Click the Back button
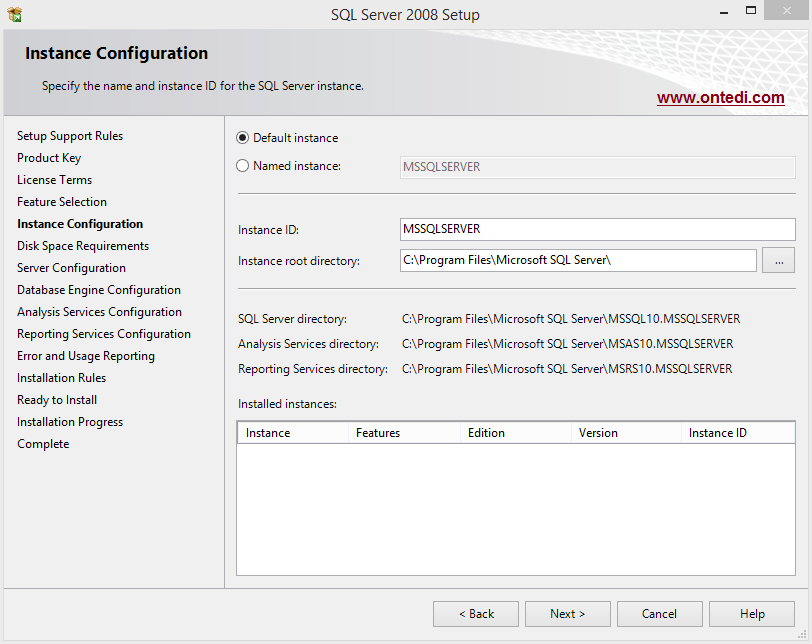This screenshot has width=812, height=644. (476, 614)
